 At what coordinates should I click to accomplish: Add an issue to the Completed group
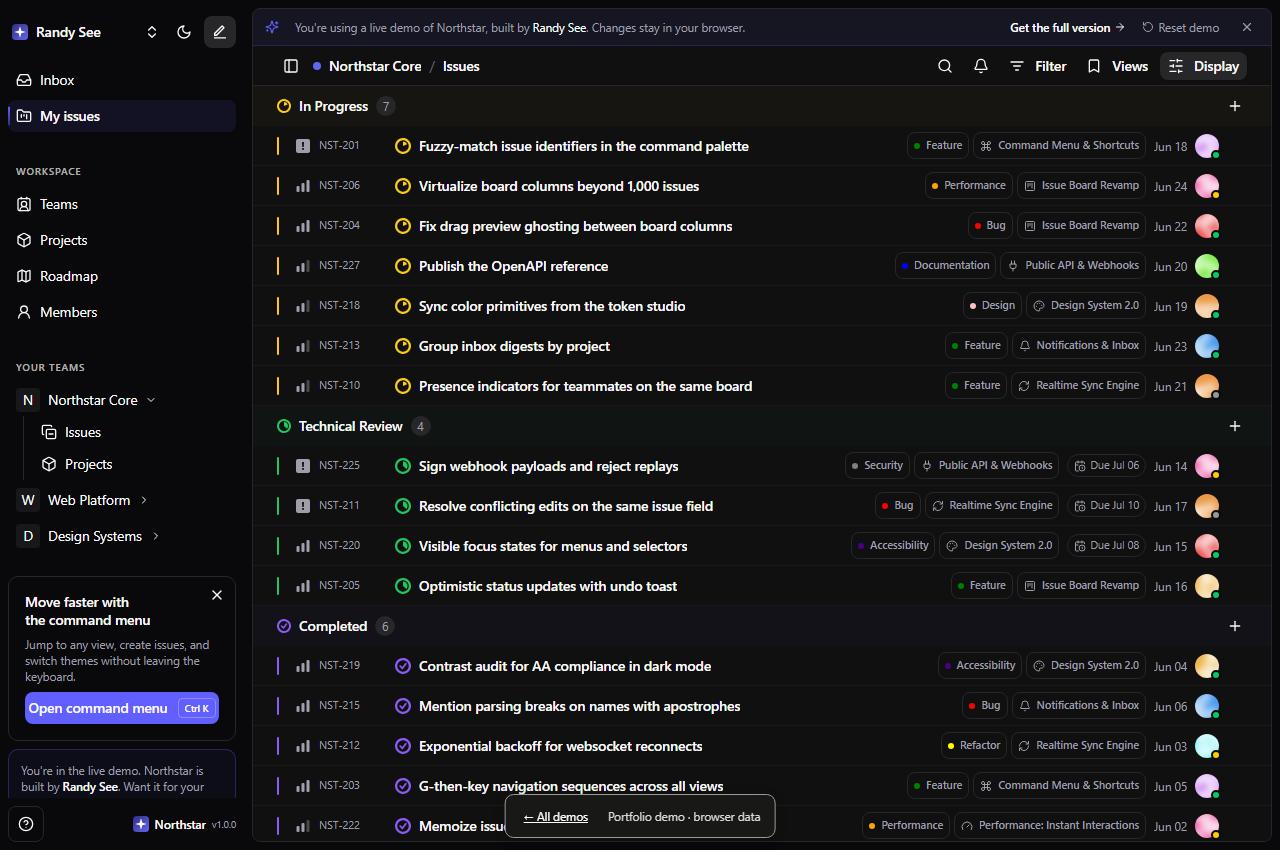1235,626
